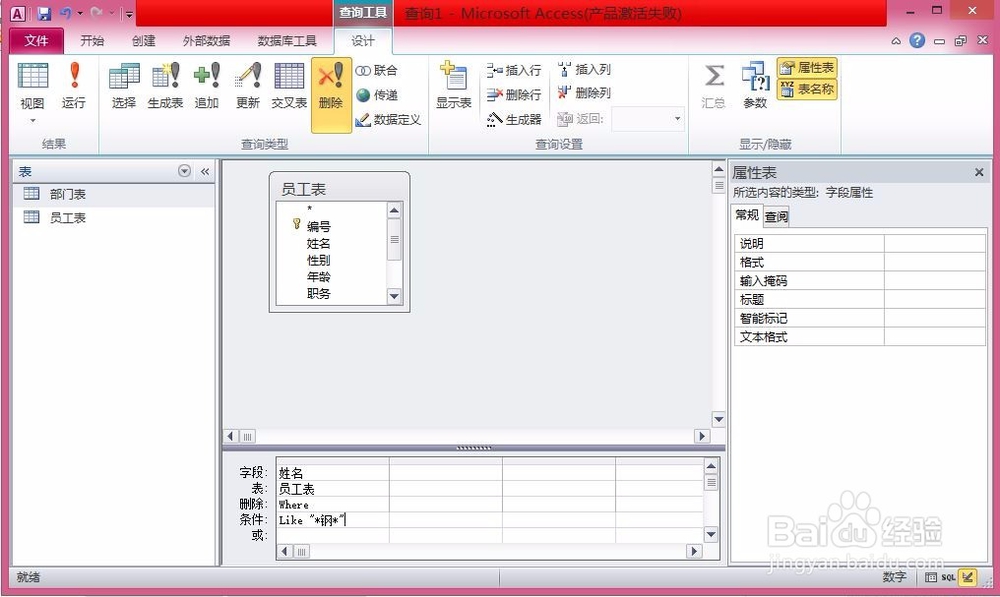Viewport: 1000px width, 597px height.
Task: Select 部门表 in the navigation pane
Action: 114,194
